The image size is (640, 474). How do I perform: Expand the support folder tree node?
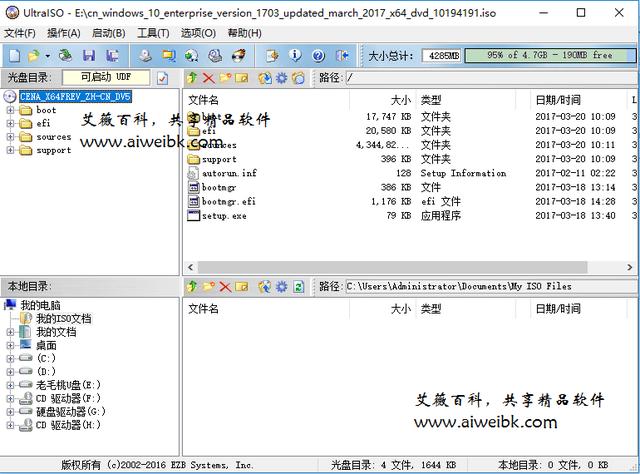(10, 150)
